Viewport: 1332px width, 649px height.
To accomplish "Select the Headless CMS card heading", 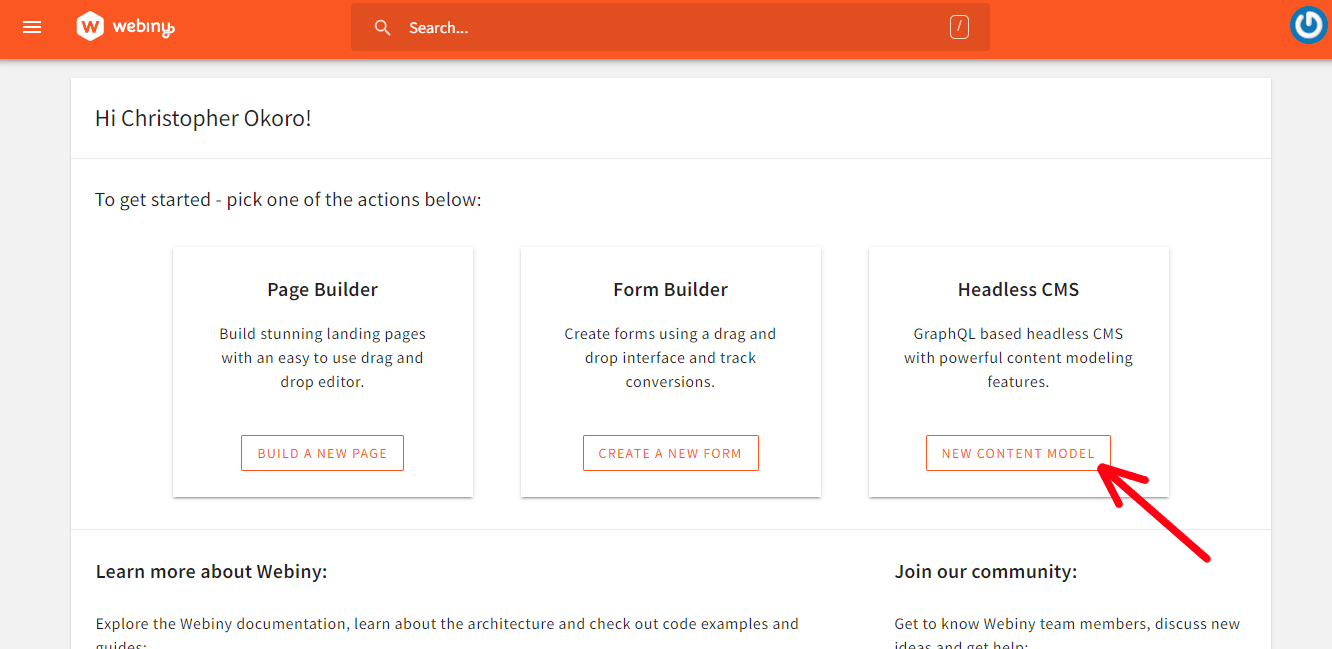I will tap(1018, 289).
